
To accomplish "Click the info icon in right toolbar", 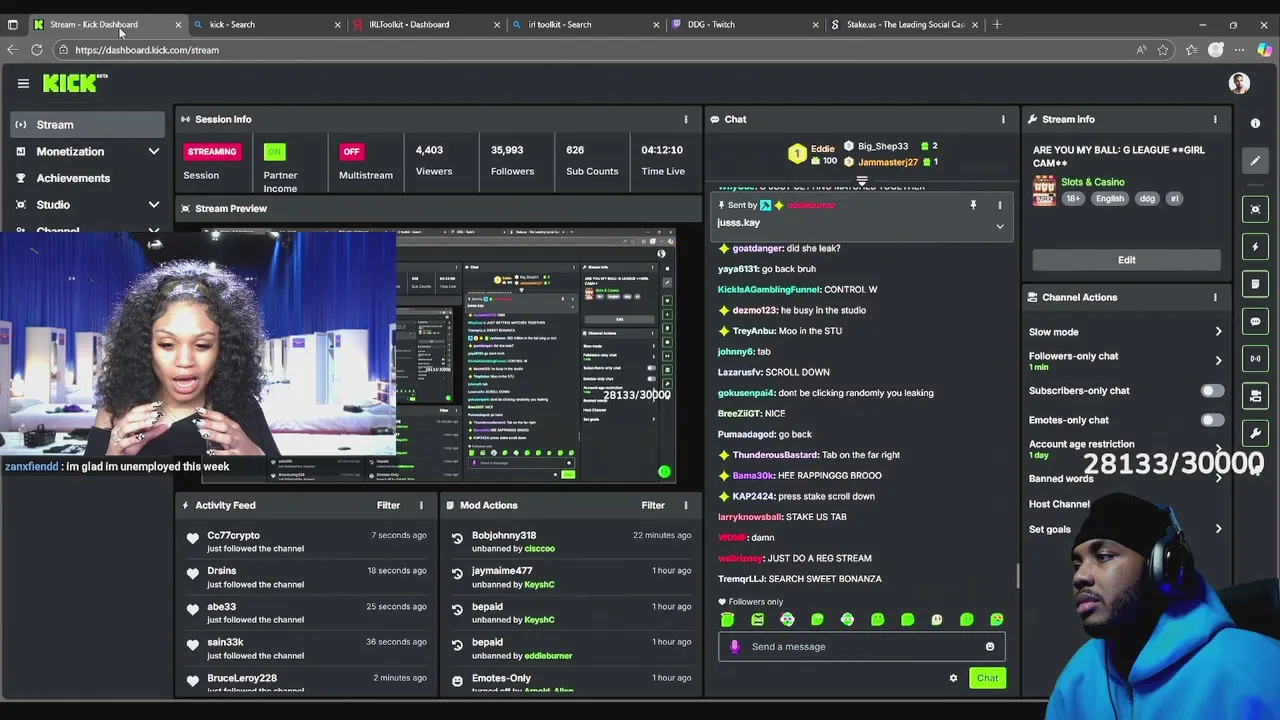I will click(1255, 123).
